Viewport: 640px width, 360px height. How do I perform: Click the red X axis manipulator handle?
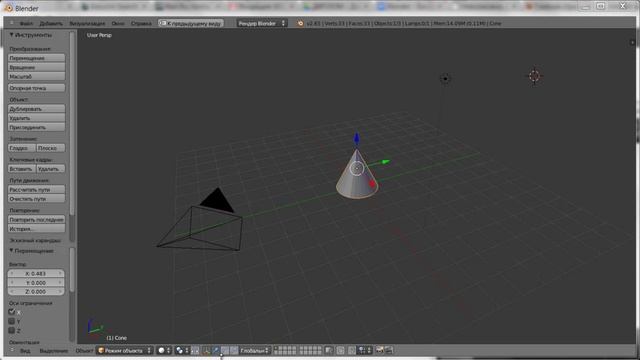[x=372, y=184]
